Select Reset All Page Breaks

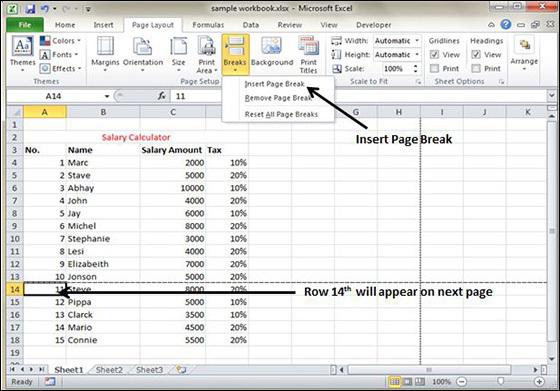281,114
